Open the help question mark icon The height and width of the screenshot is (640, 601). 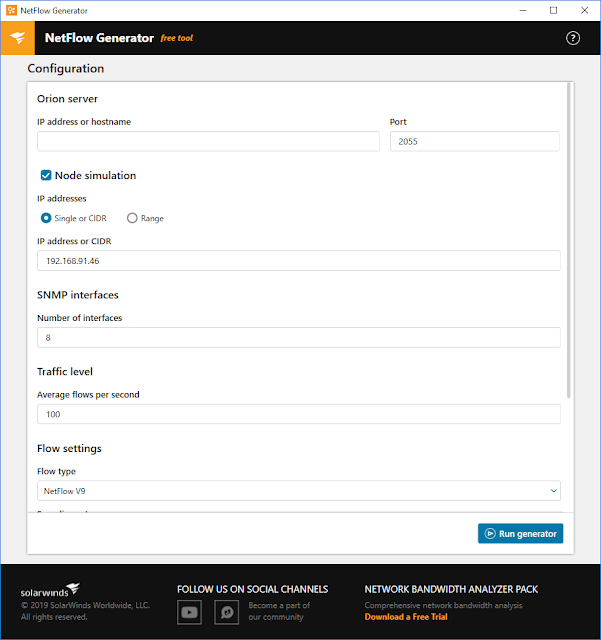click(573, 38)
